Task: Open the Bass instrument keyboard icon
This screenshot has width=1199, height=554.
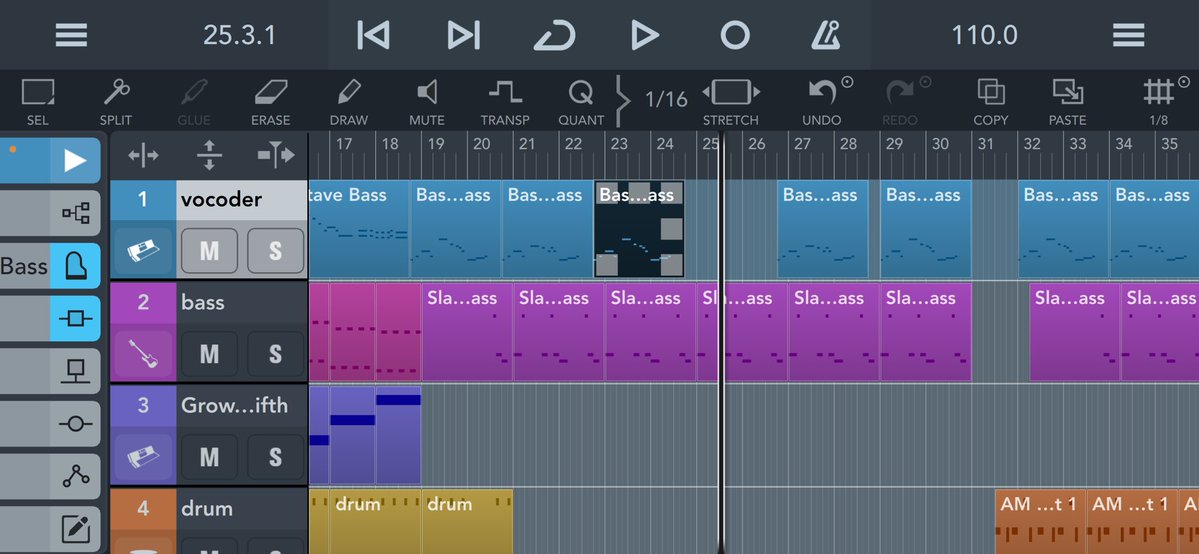Action: (x=75, y=266)
